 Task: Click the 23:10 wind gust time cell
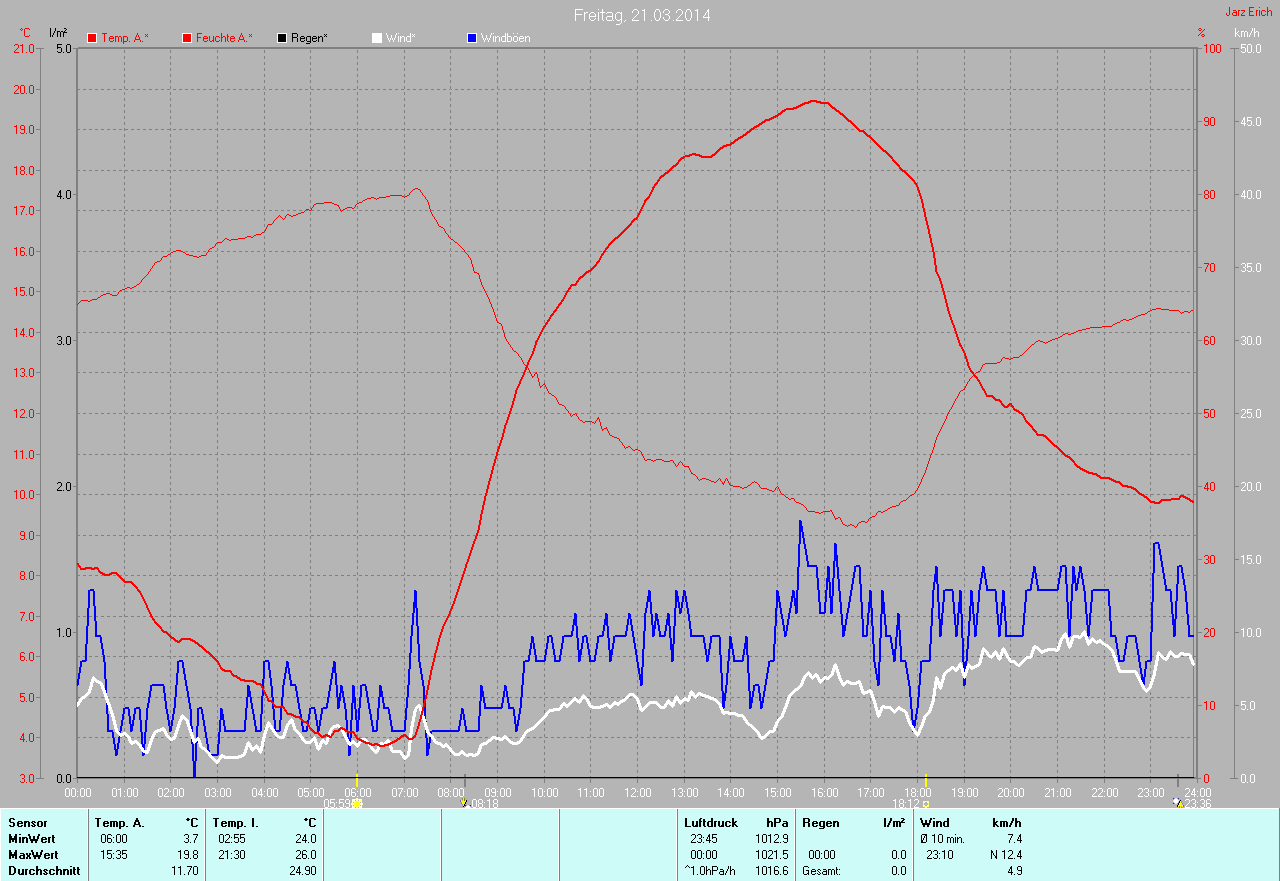coord(939,855)
